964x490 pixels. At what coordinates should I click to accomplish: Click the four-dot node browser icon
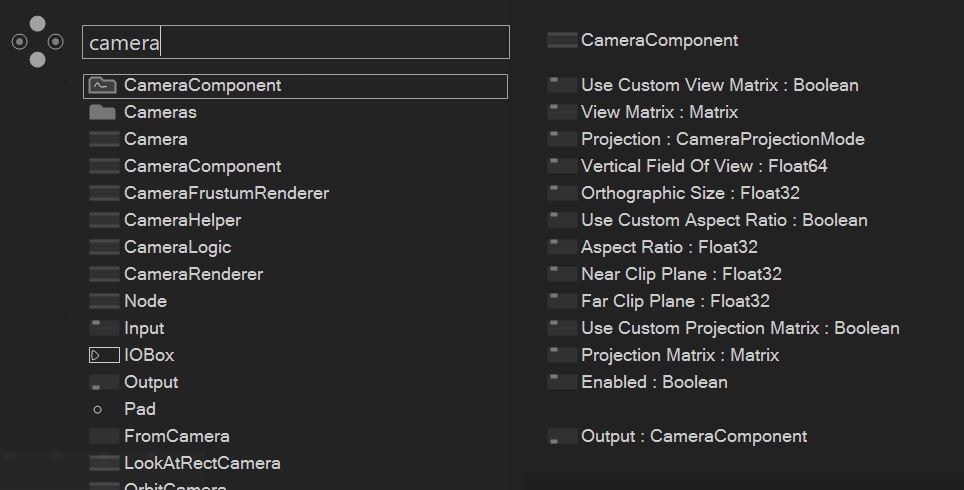pyautogui.click(x=37, y=41)
